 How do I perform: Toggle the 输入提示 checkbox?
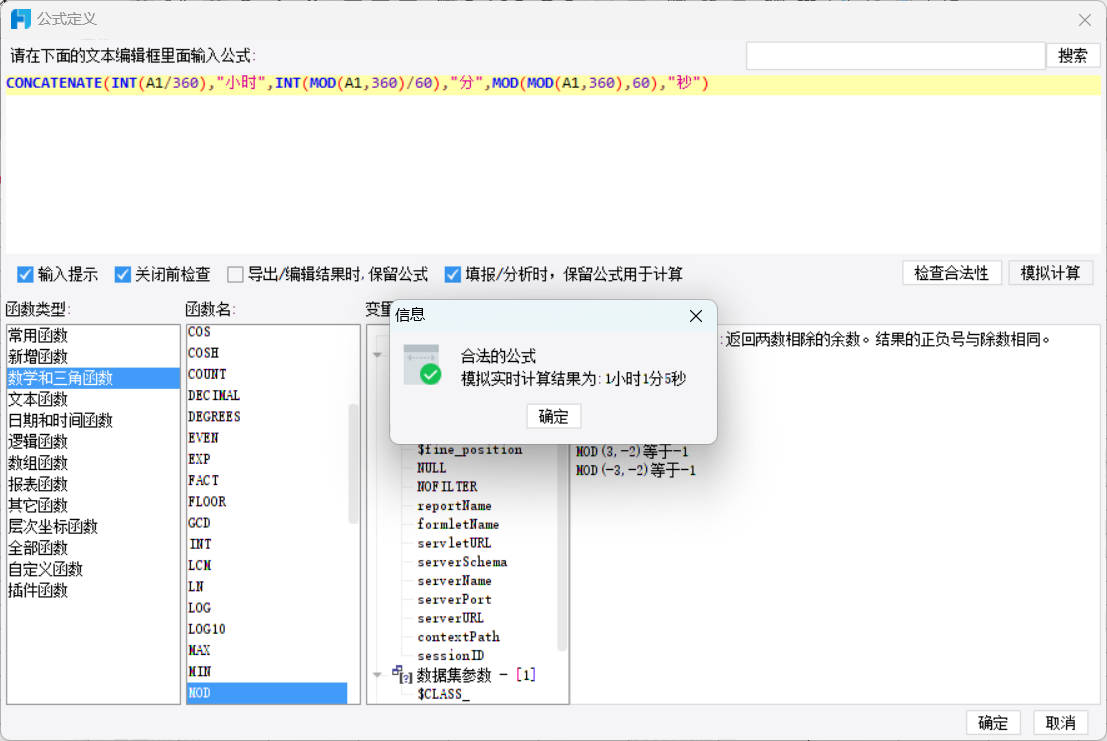click(25, 274)
